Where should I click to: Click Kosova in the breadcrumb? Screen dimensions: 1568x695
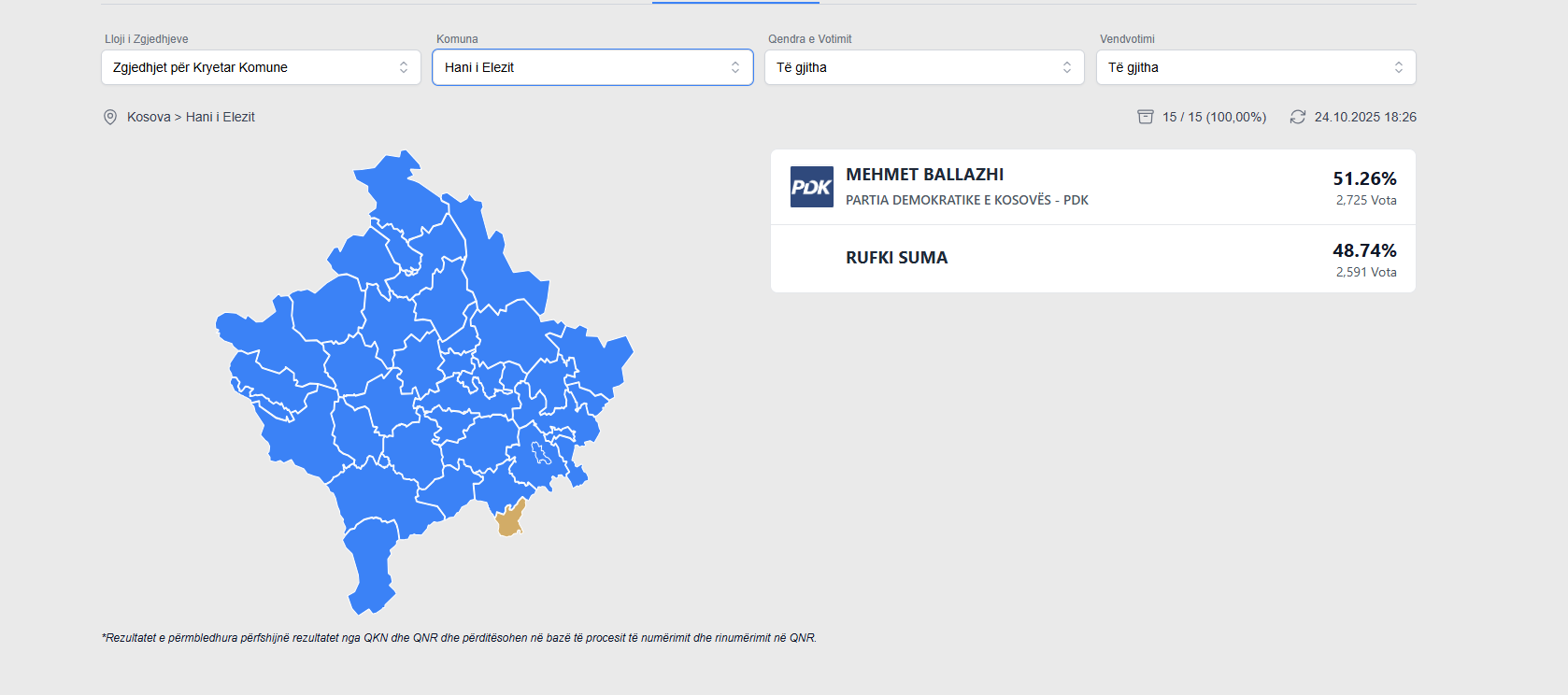149,117
